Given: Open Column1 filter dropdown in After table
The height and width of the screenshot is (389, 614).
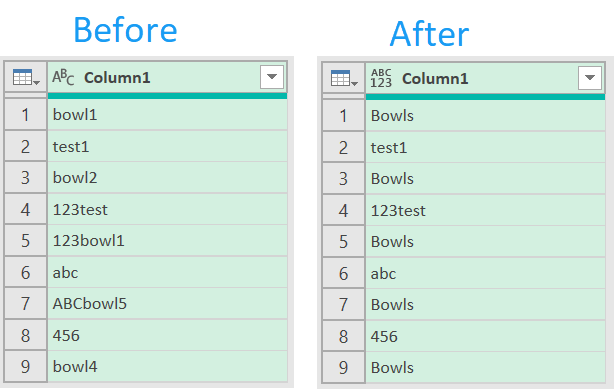Looking at the screenshot, I should (x=590, y=78).
